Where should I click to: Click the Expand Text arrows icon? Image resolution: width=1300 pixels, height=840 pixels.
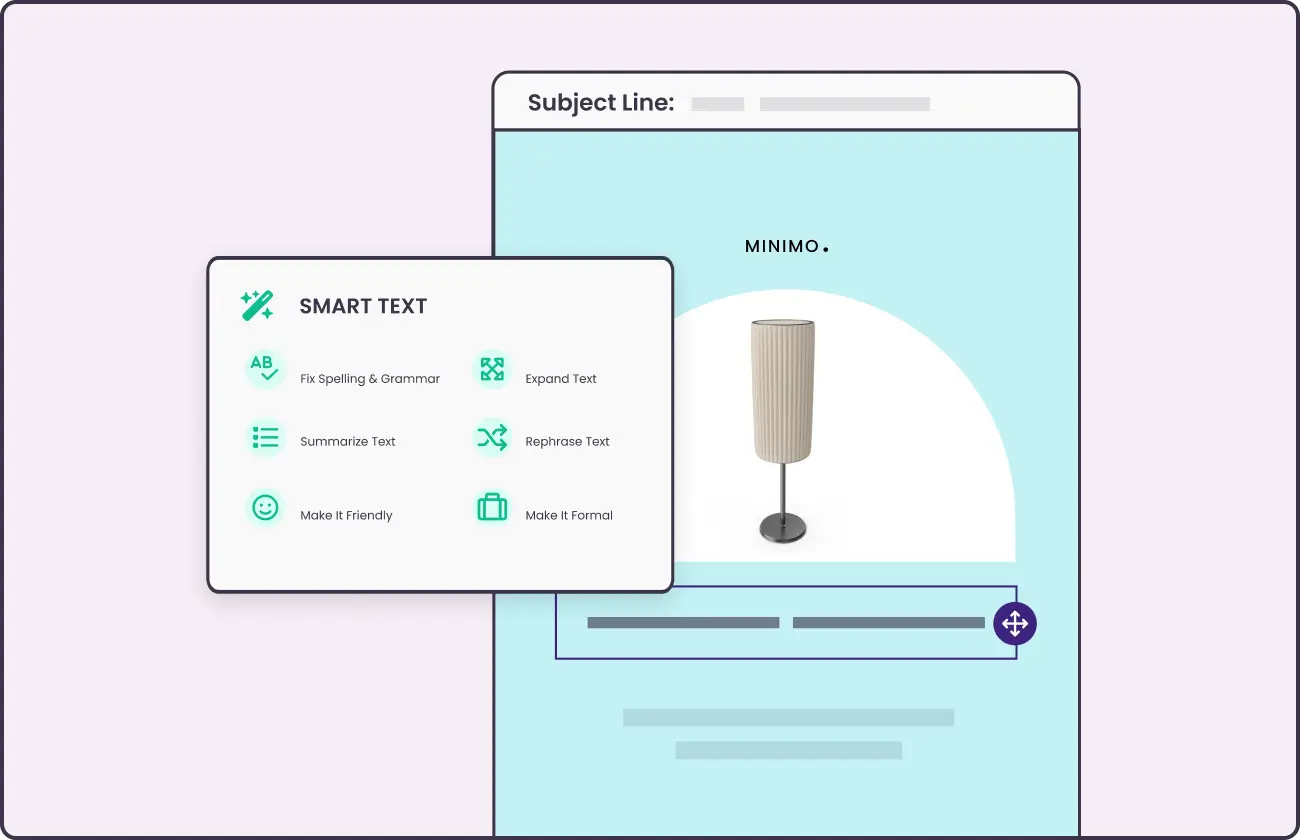click(x=492, y=369)
